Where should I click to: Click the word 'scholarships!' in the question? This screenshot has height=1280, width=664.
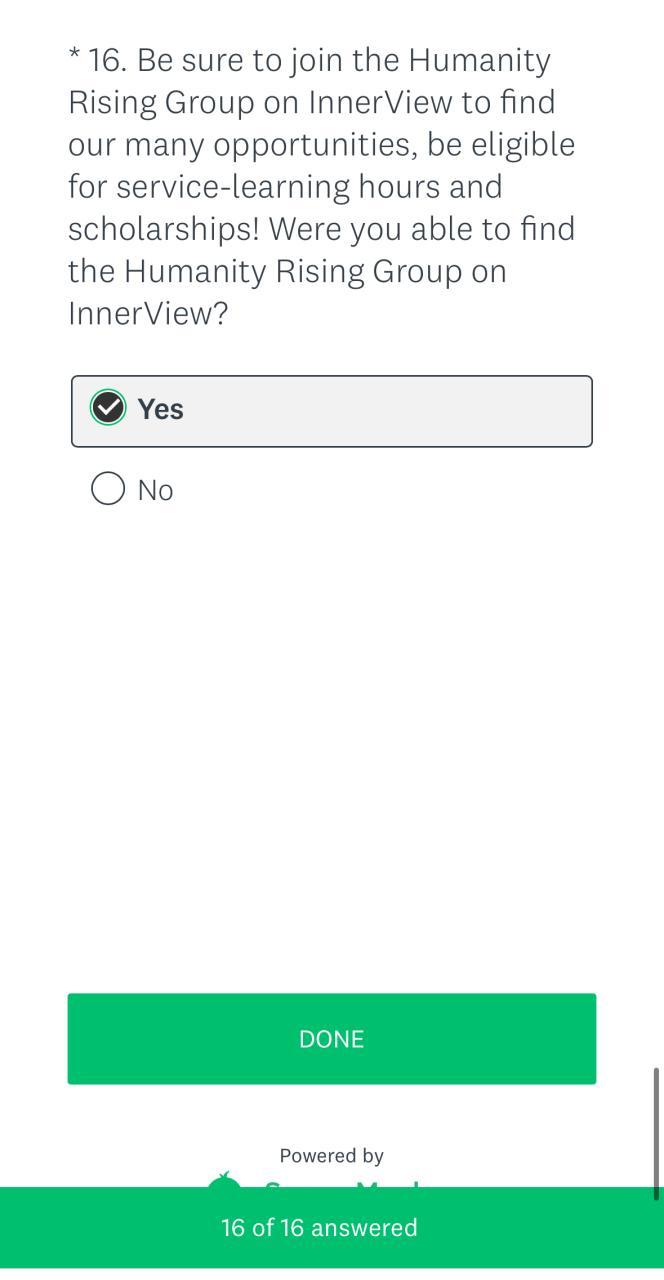(x=163, y=229)
